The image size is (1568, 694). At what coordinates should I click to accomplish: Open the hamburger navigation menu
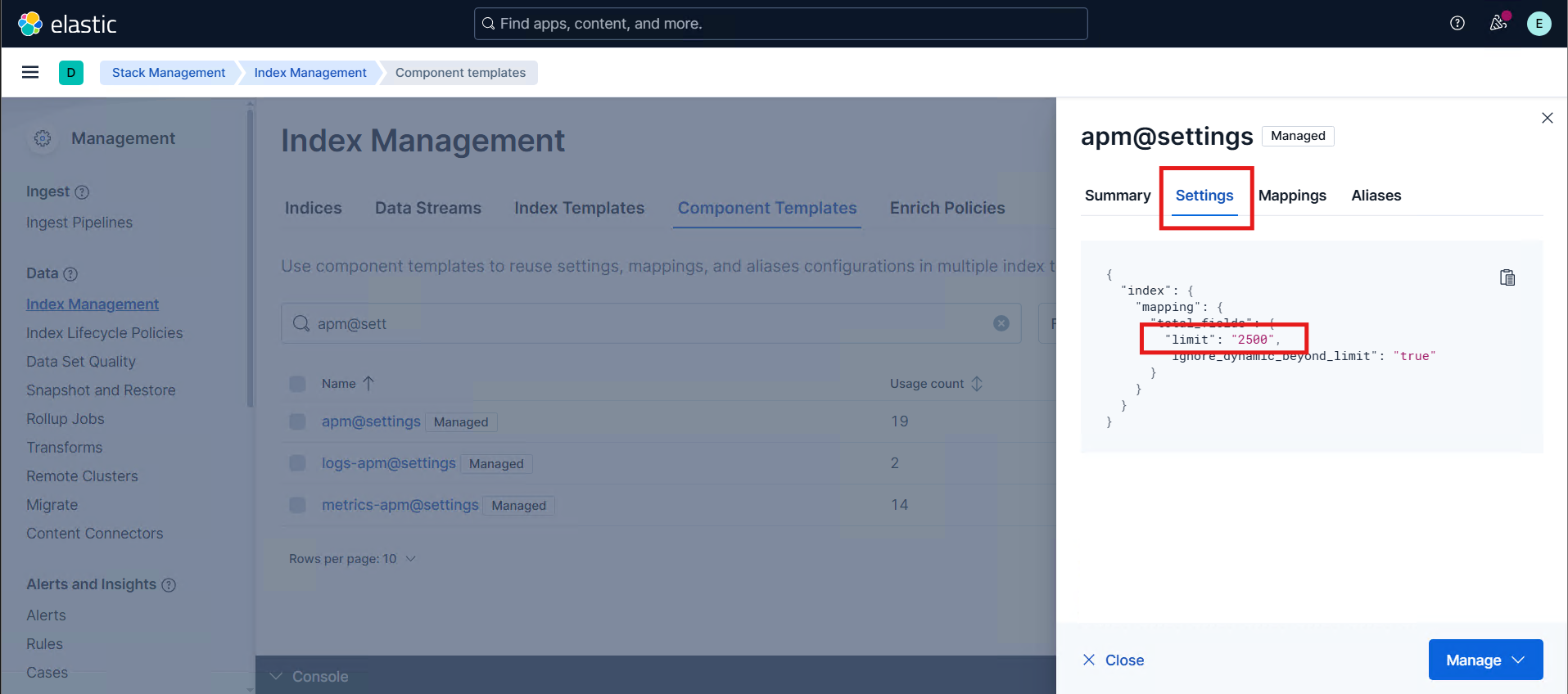click(x=30, y=72)
